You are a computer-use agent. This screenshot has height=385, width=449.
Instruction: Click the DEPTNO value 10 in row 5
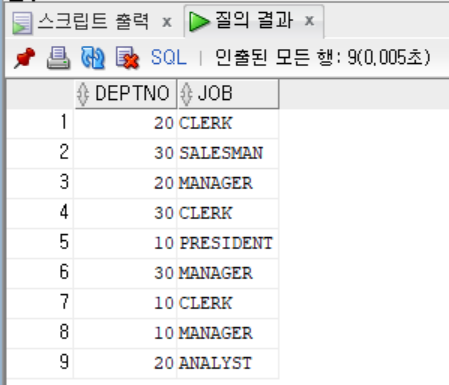click(125, 243)
